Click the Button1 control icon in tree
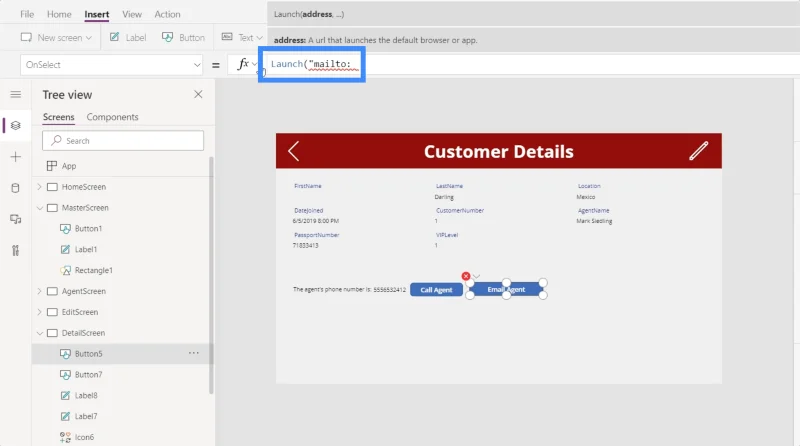 [x=65, y=229]
